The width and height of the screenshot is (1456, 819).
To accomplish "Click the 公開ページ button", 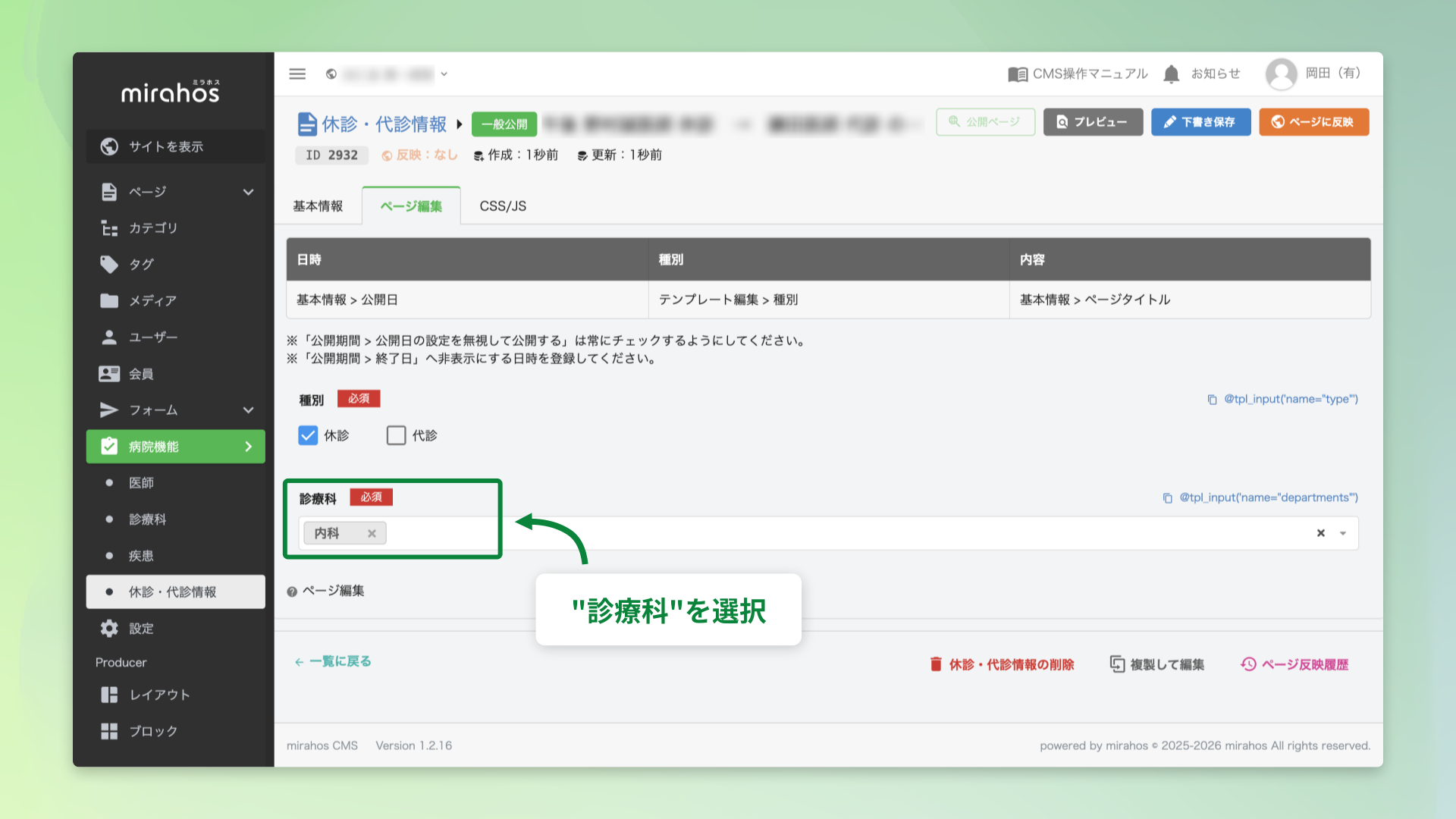I will pyautogui.click(x=985, y=122).
